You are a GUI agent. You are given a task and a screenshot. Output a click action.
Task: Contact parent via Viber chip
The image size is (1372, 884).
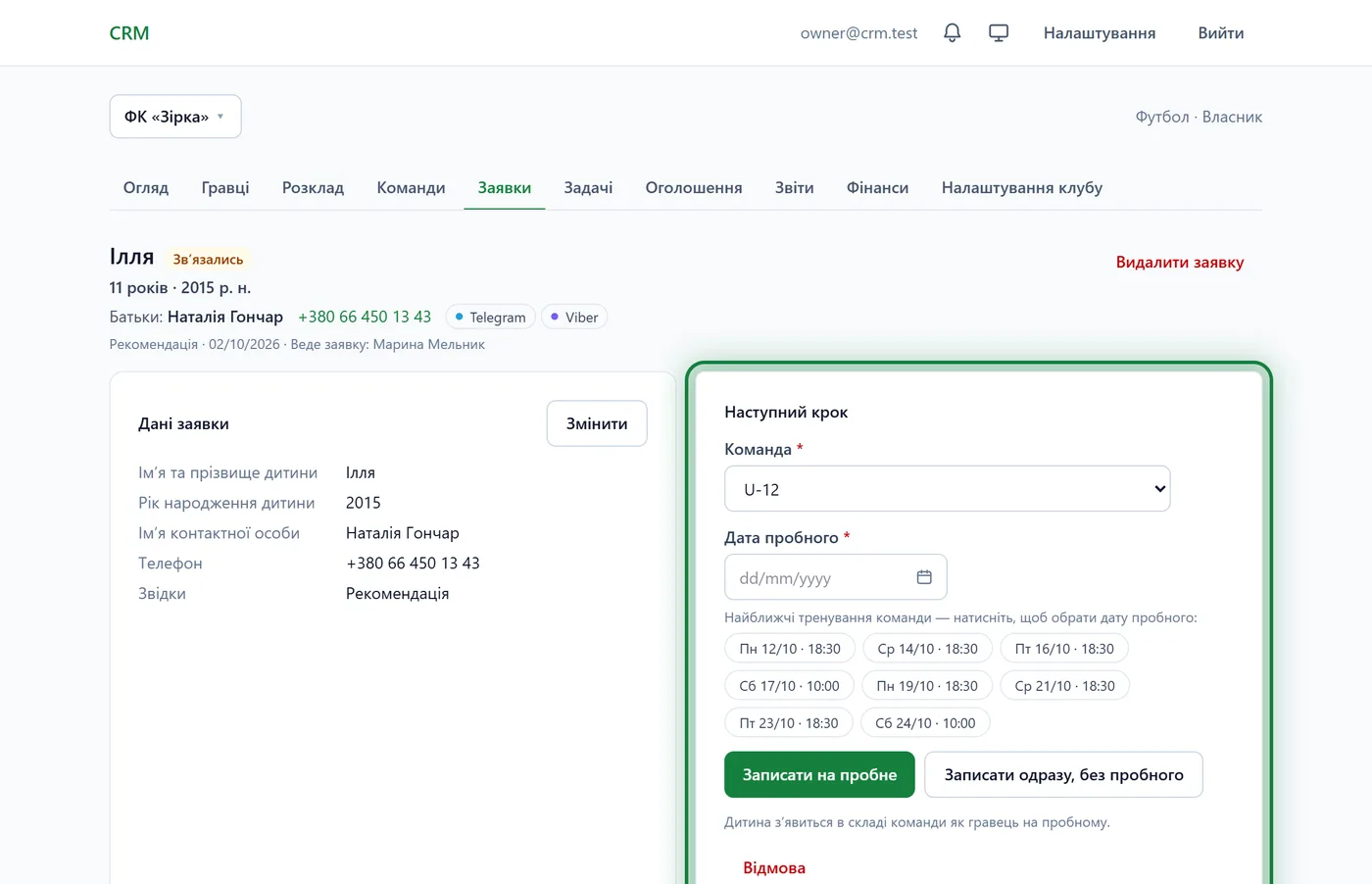point(574,317)
